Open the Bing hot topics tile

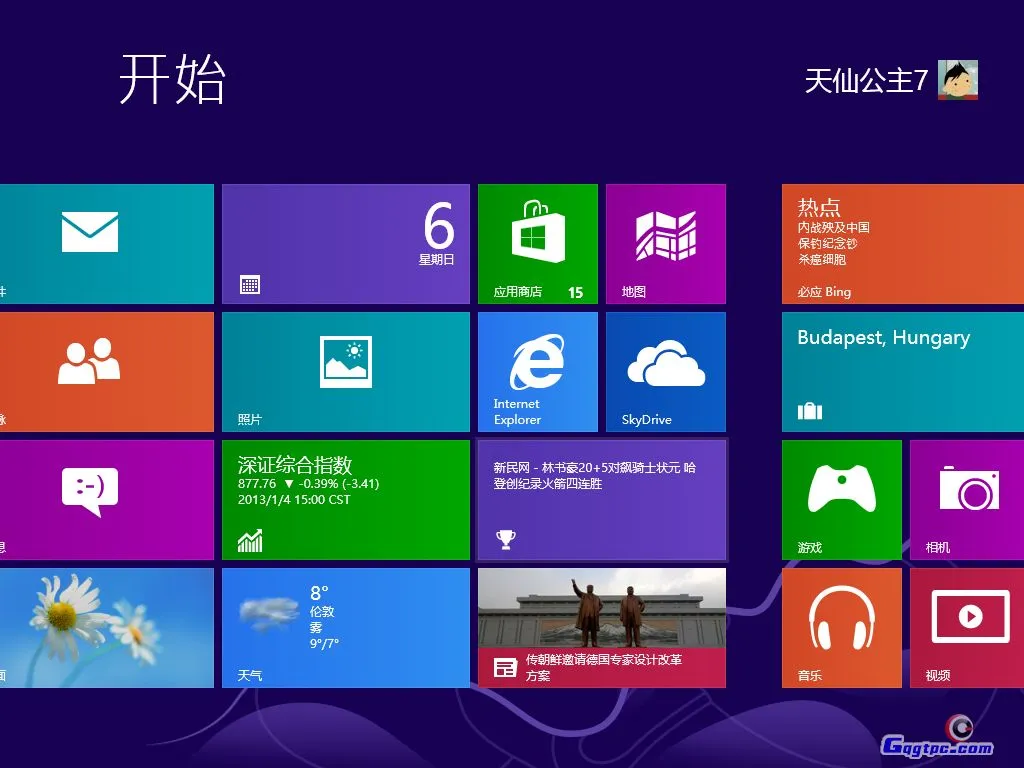pos(902,243)
